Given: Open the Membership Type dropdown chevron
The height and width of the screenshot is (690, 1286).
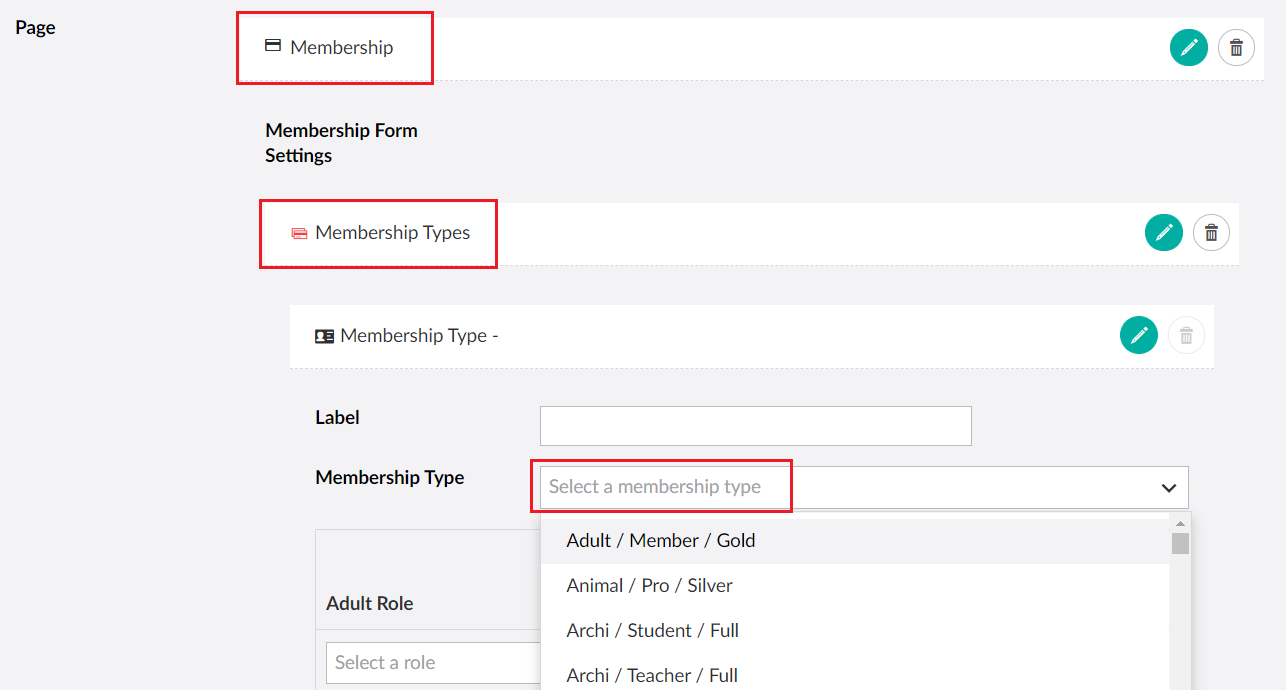Looking at the screenshot, I should (1168, 488).
